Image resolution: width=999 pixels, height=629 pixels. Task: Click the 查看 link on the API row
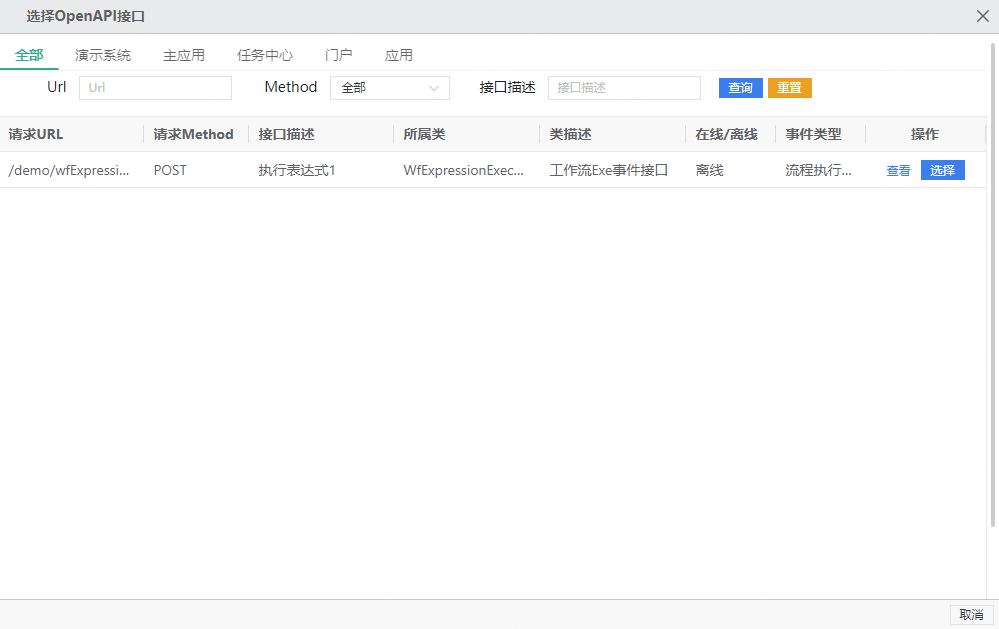[x=897, y=170]
